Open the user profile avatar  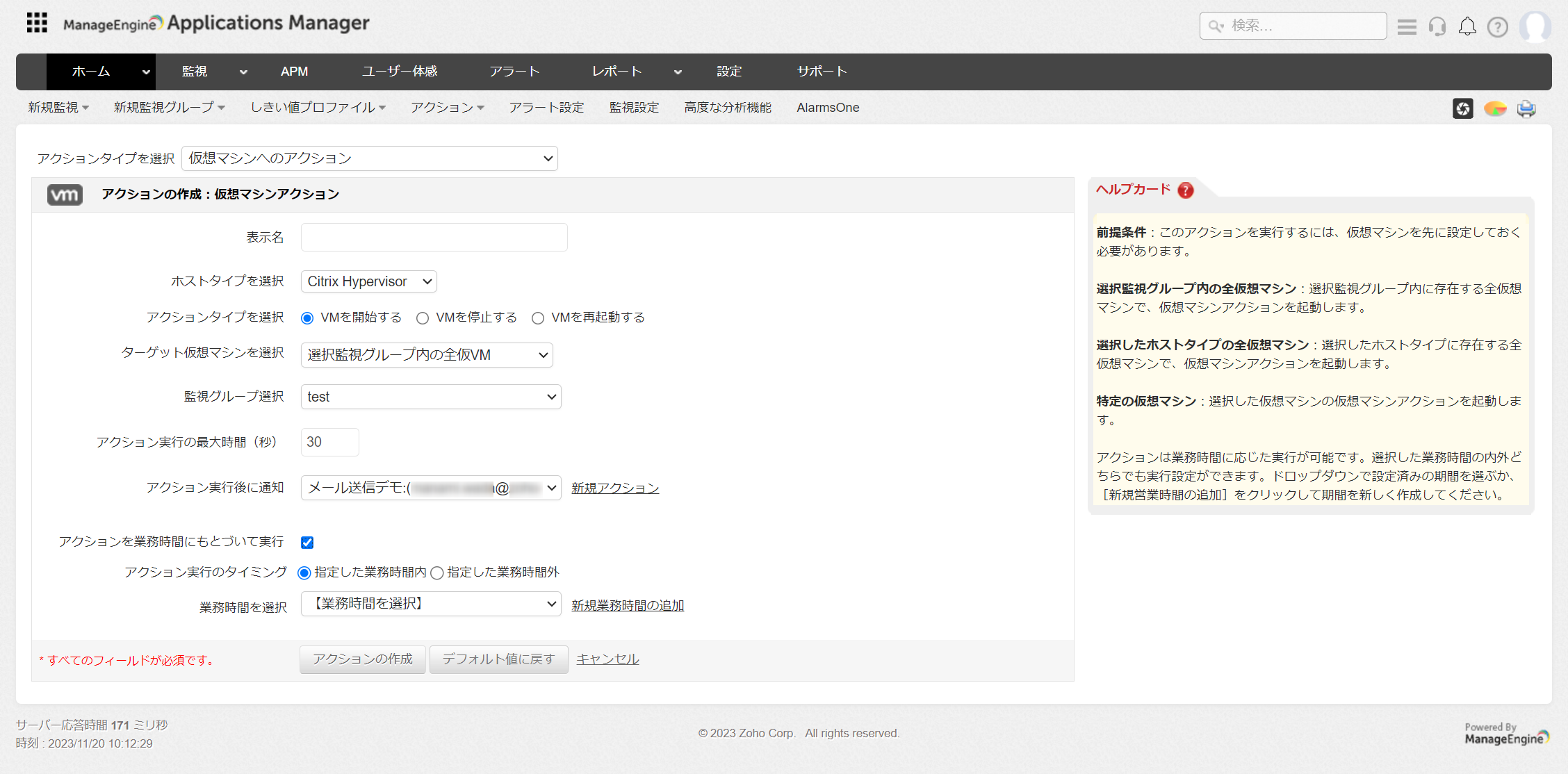(x=1535, y=26)
